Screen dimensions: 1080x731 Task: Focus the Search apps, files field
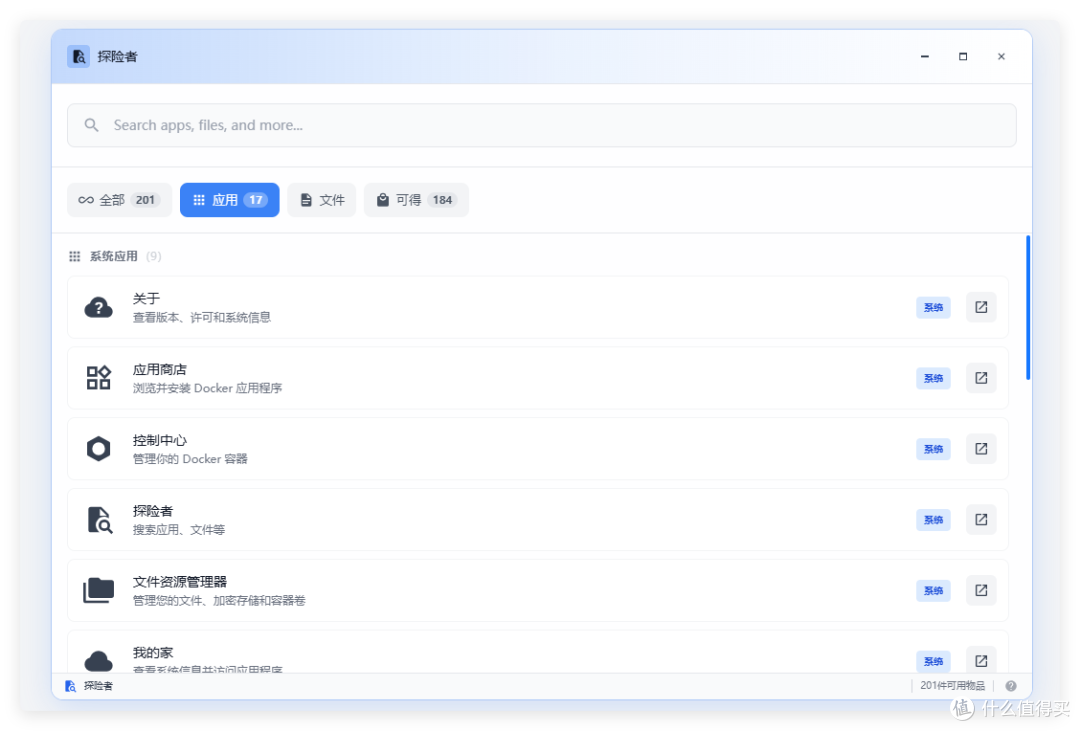pos(541,125)
